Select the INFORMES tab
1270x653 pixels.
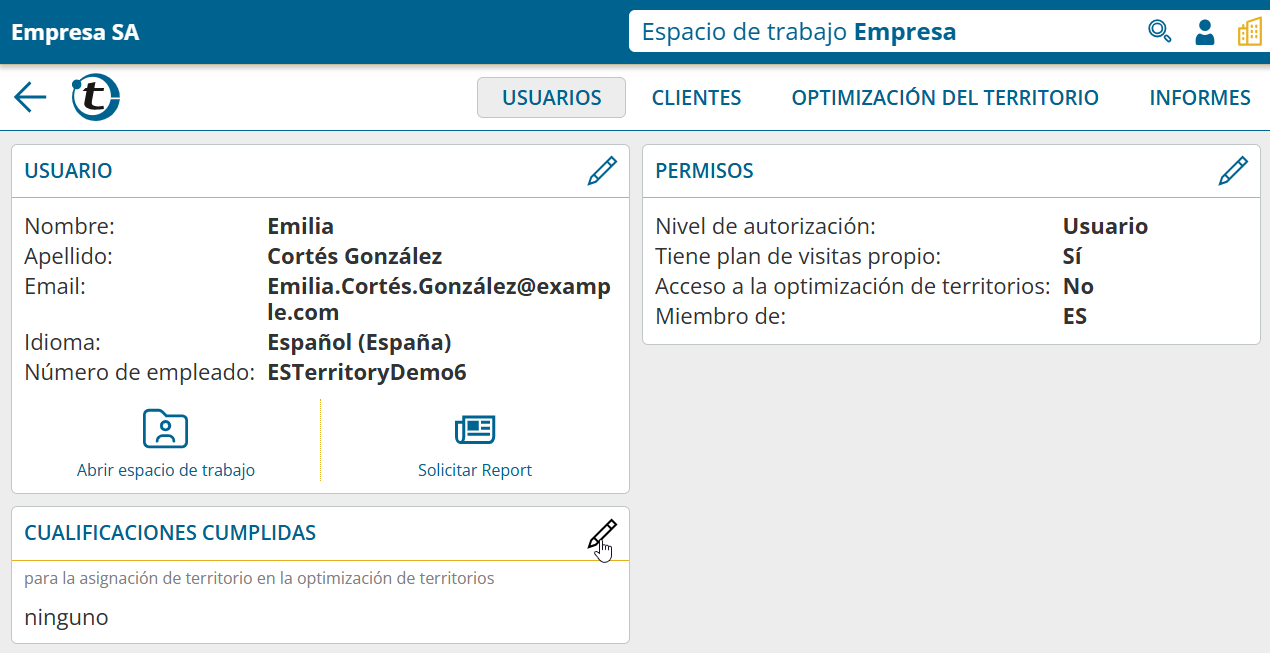pyautogui.click(x=1199, y=98)
